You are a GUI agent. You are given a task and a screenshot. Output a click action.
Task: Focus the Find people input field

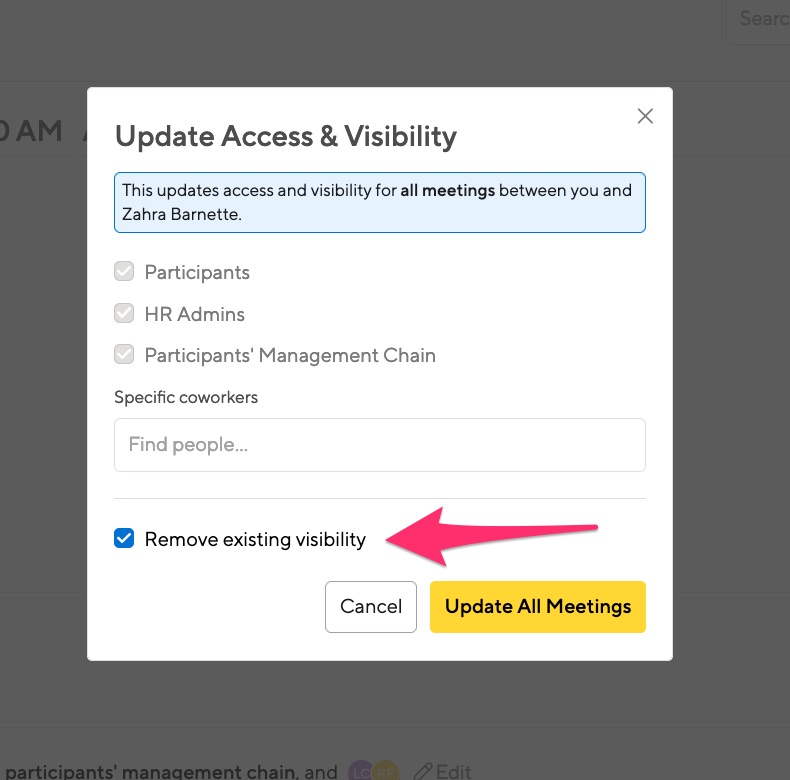pos(379,445)
